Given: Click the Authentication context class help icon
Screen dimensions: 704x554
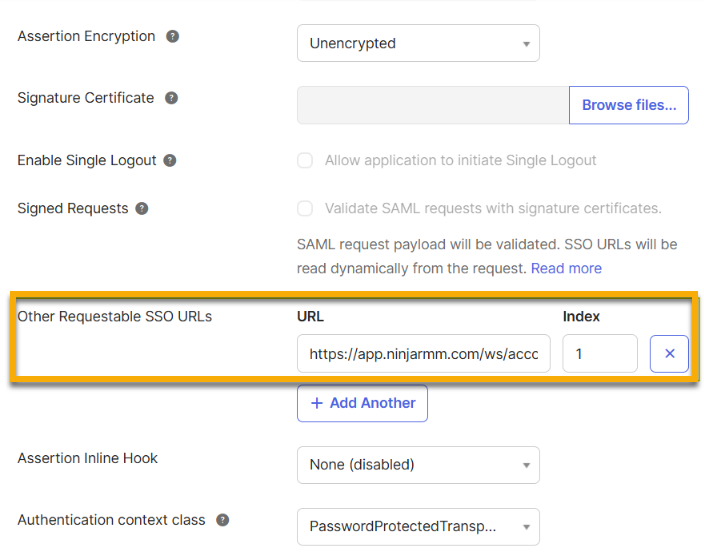Looking at the screenshot, I should point(223,520).
